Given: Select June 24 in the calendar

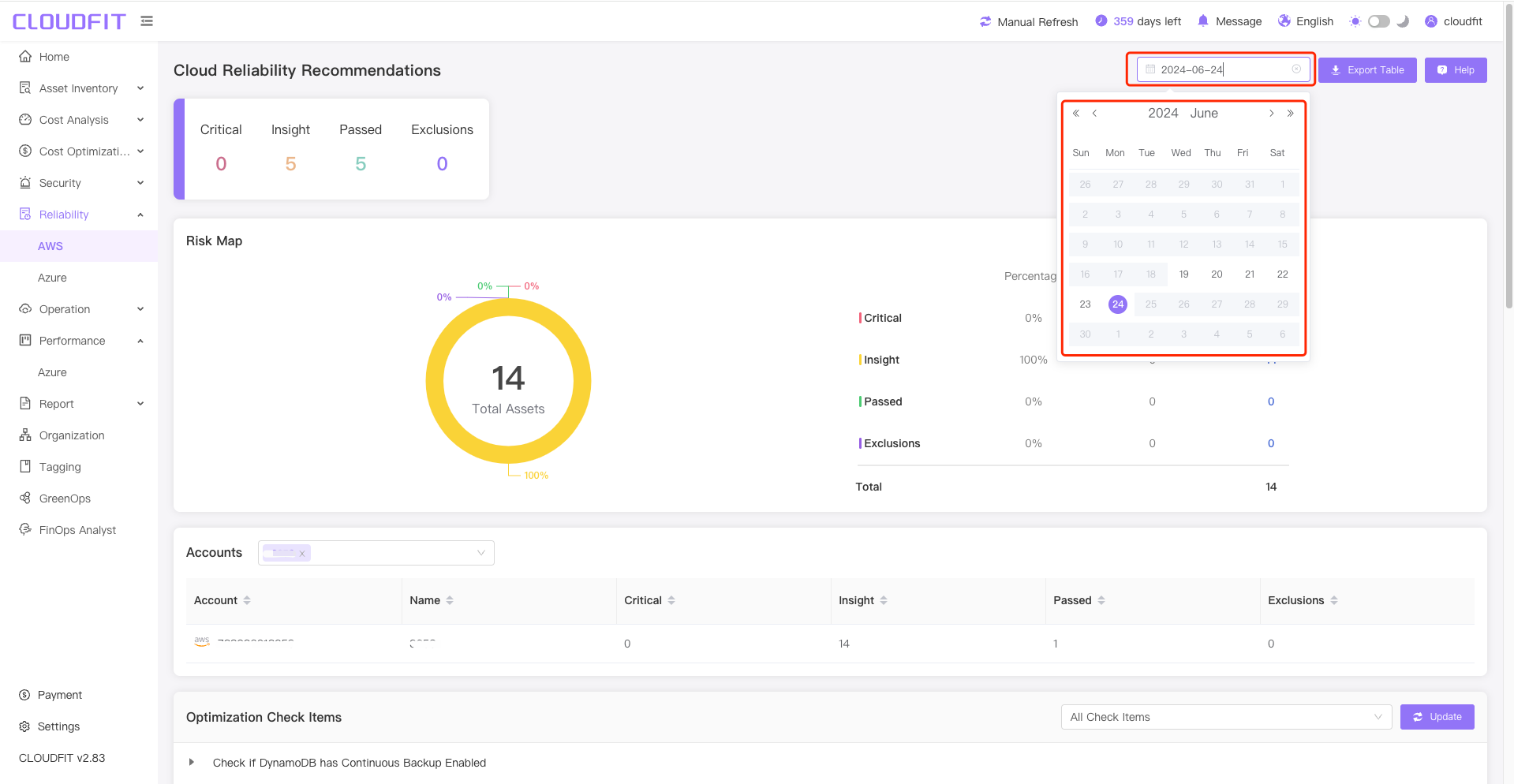Looking at the screenshot, I should coord(1118,304).
